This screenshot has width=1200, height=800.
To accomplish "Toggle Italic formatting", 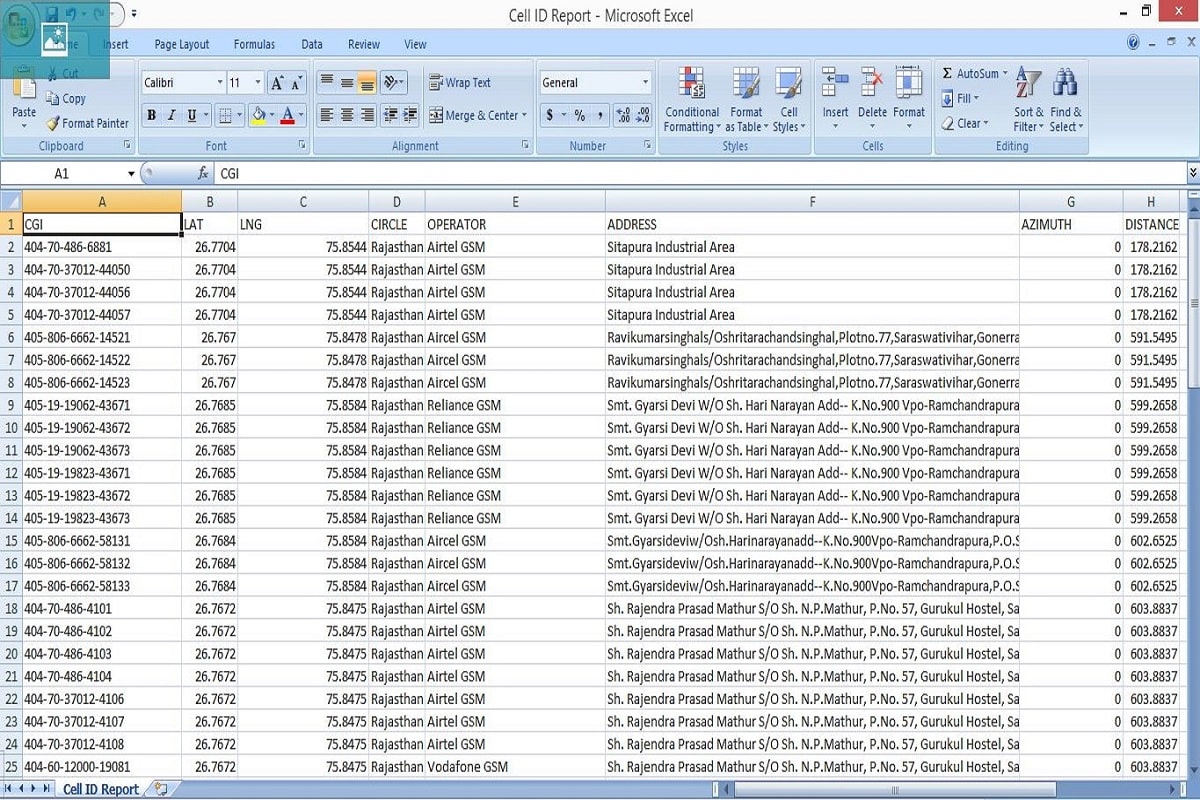I will point(172,115).
